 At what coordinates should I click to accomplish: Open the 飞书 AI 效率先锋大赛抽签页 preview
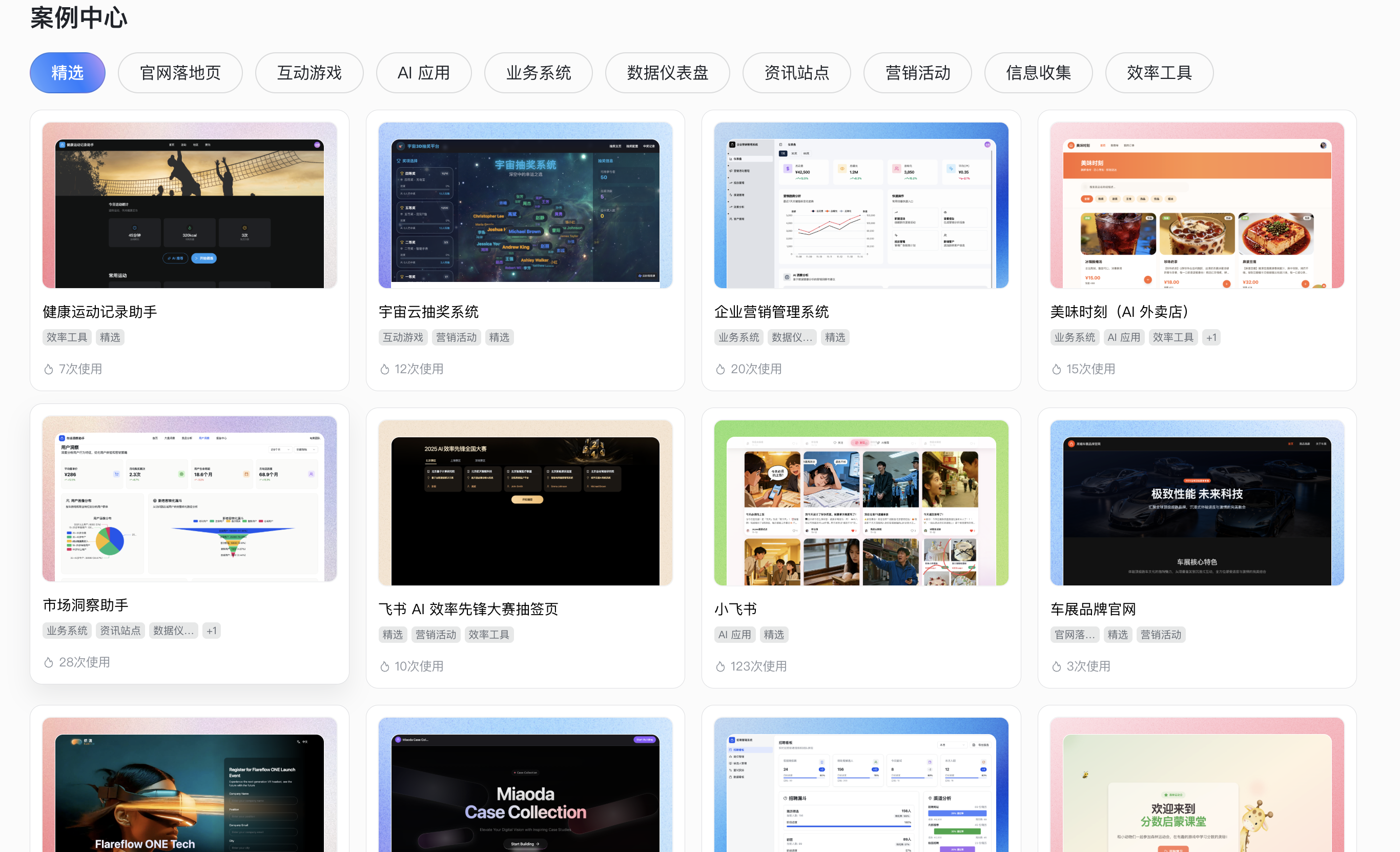click(525, 503)
